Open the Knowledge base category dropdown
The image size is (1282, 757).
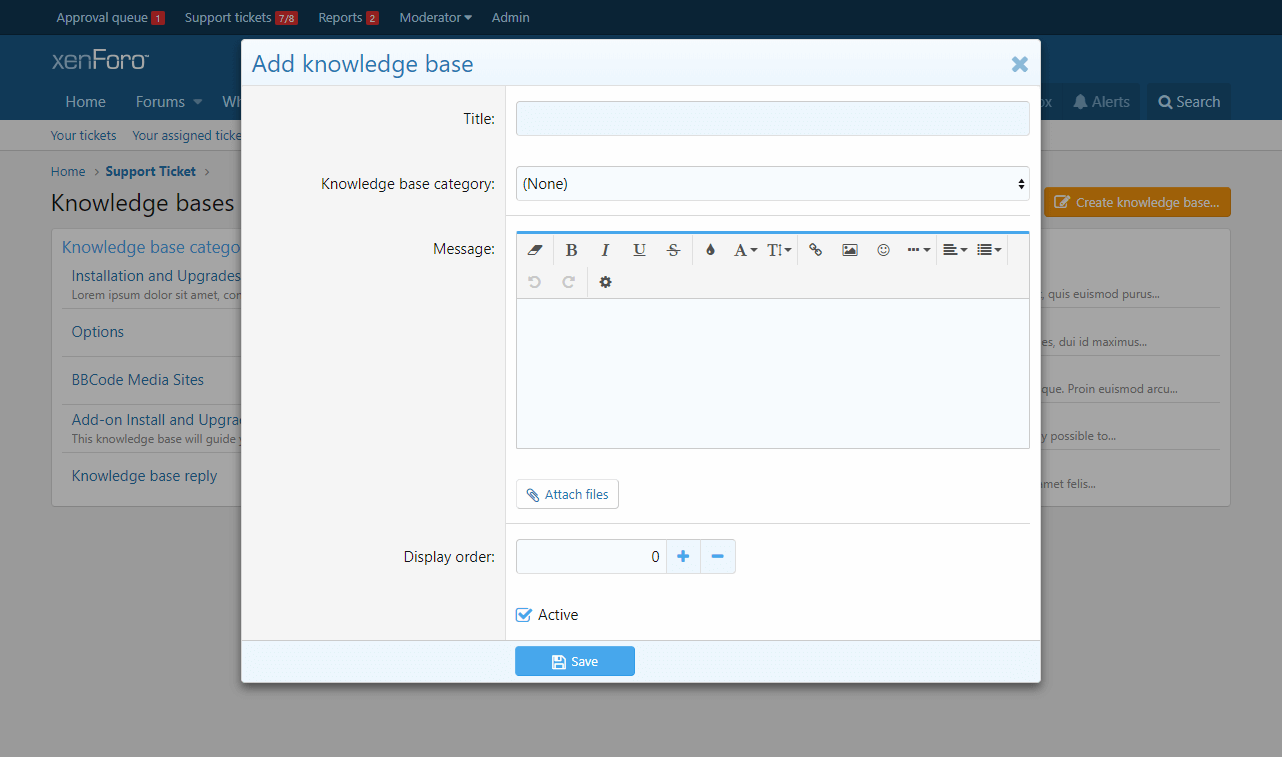pyautogui.click(x=772, y=184)
